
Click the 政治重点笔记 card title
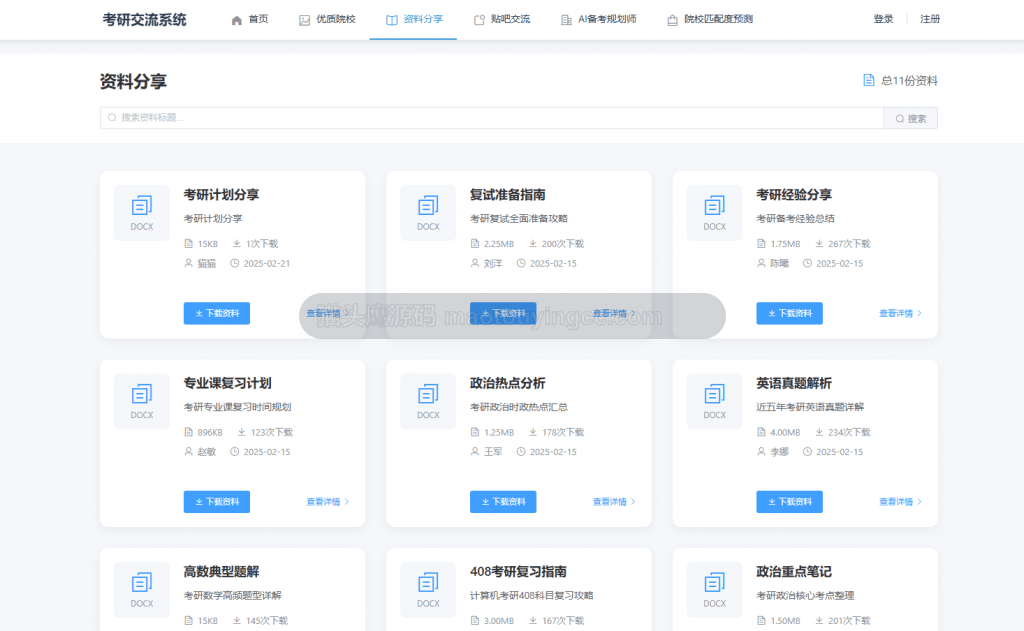794,572
